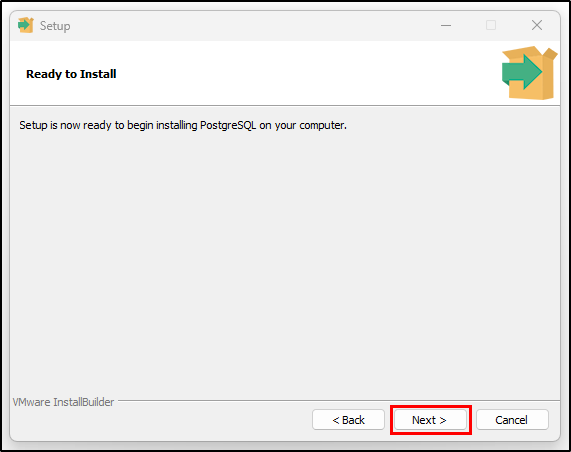The image size is (571, 452).
Task: Go back using the < Back button
Action: point(348,420)
